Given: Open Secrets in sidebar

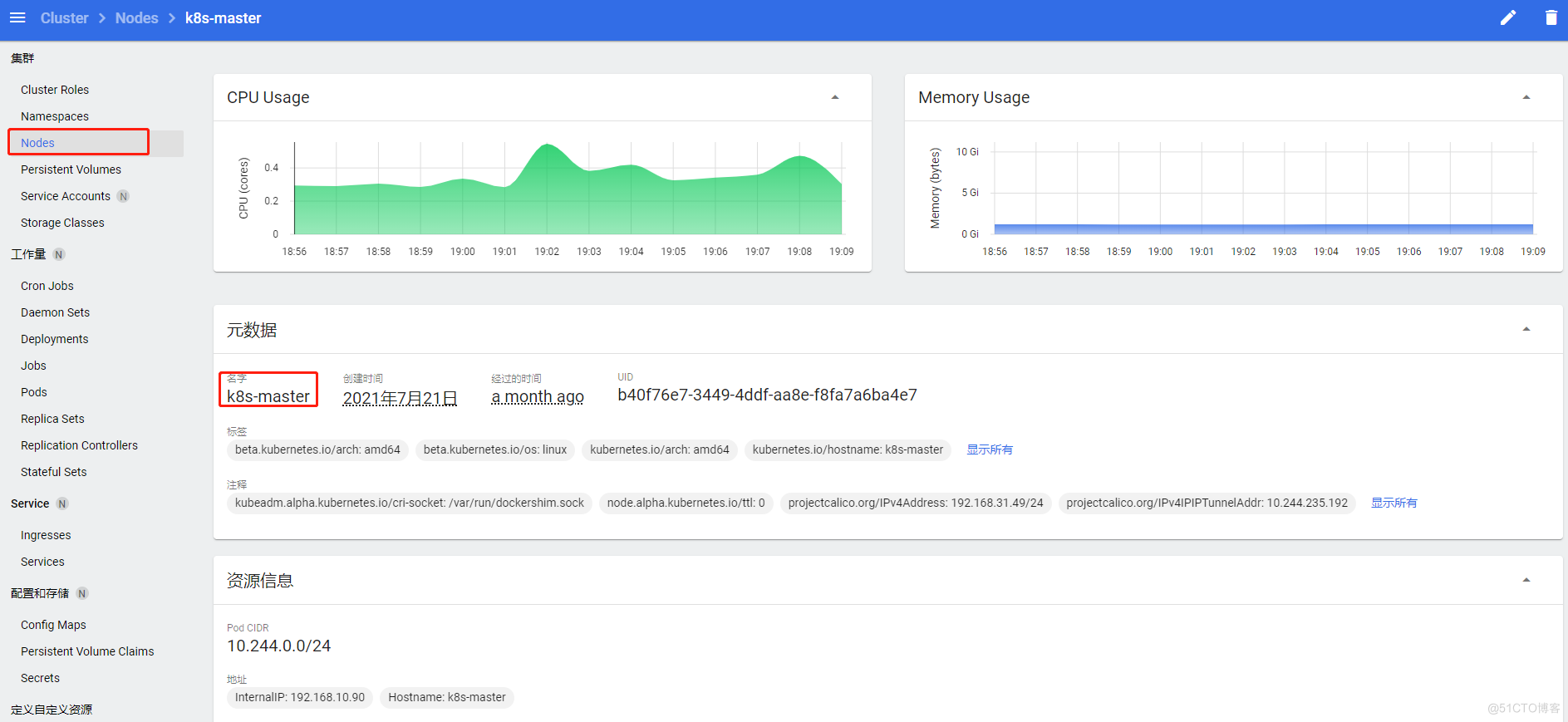Looking at the screenshot, I should [40, 678].
